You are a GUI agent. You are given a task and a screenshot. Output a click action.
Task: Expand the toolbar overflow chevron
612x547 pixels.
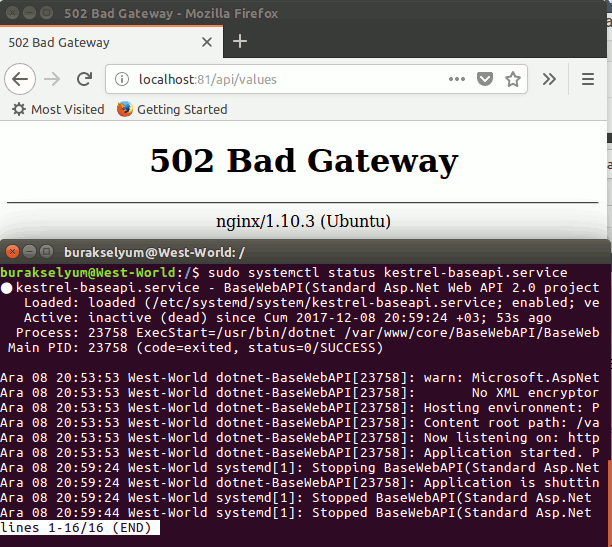coord(549,79)
